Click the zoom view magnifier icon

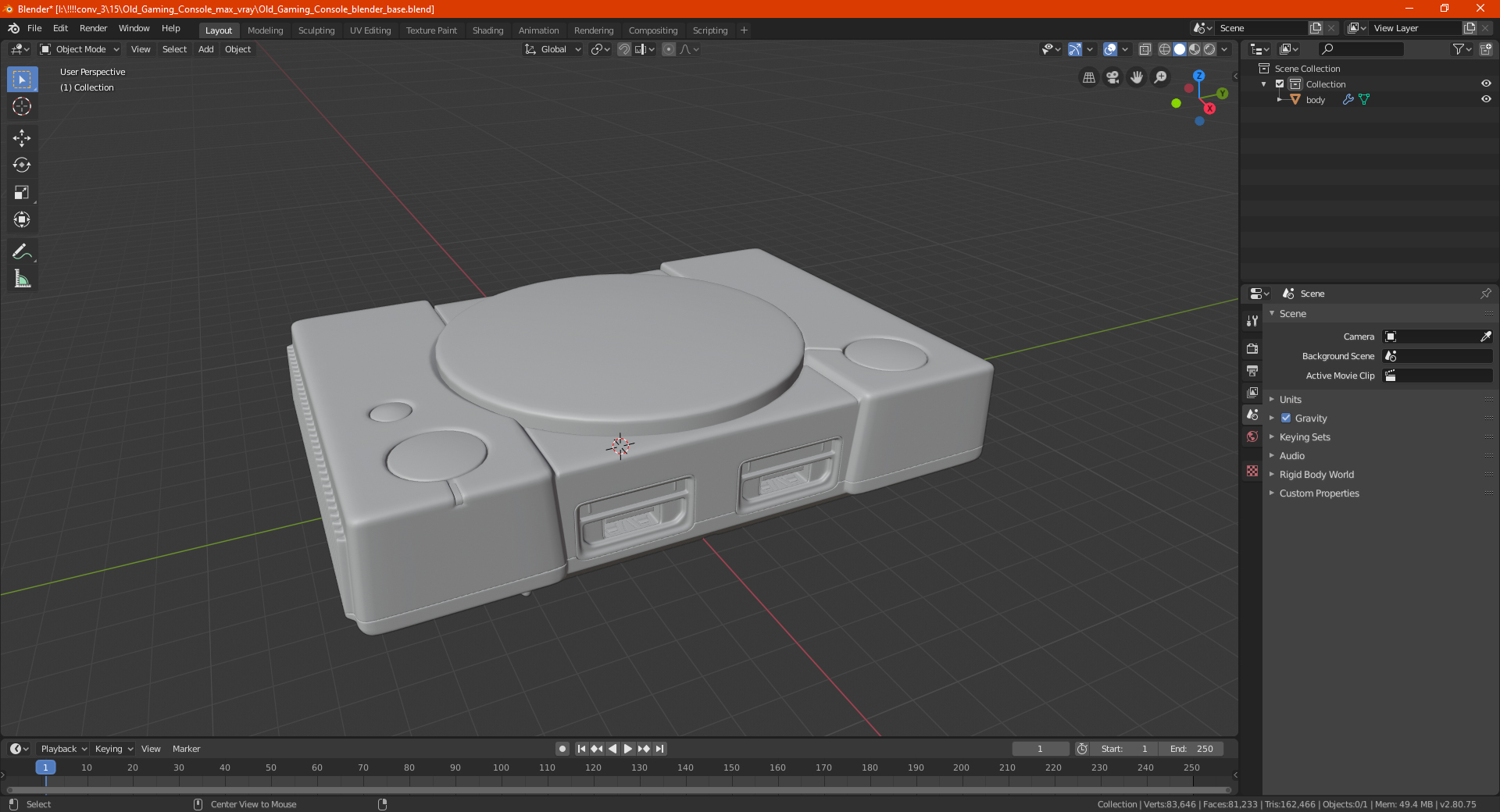1161,77
